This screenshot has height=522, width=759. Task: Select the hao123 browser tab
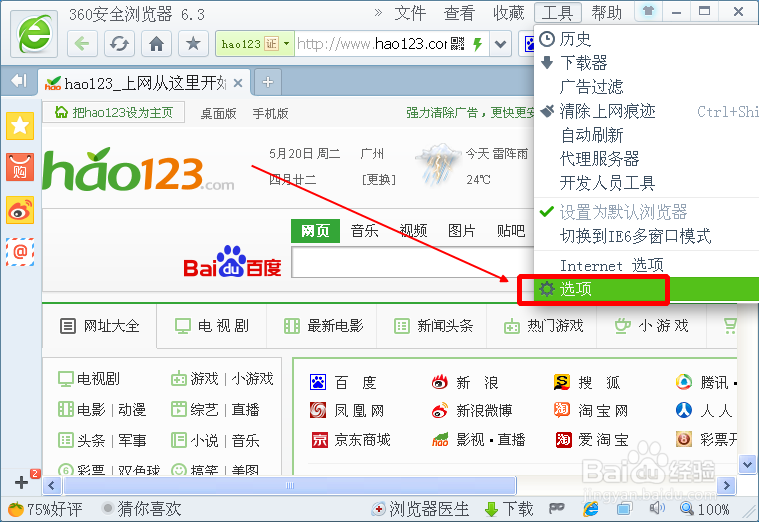(x=144, y=83)
